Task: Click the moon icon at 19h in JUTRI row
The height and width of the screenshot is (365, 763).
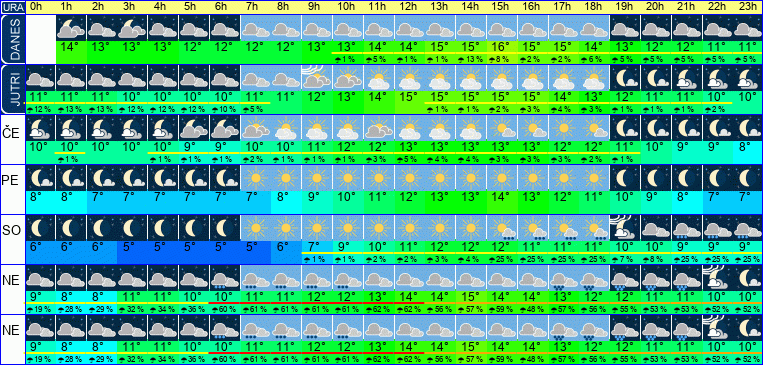Action: (625, 77)
